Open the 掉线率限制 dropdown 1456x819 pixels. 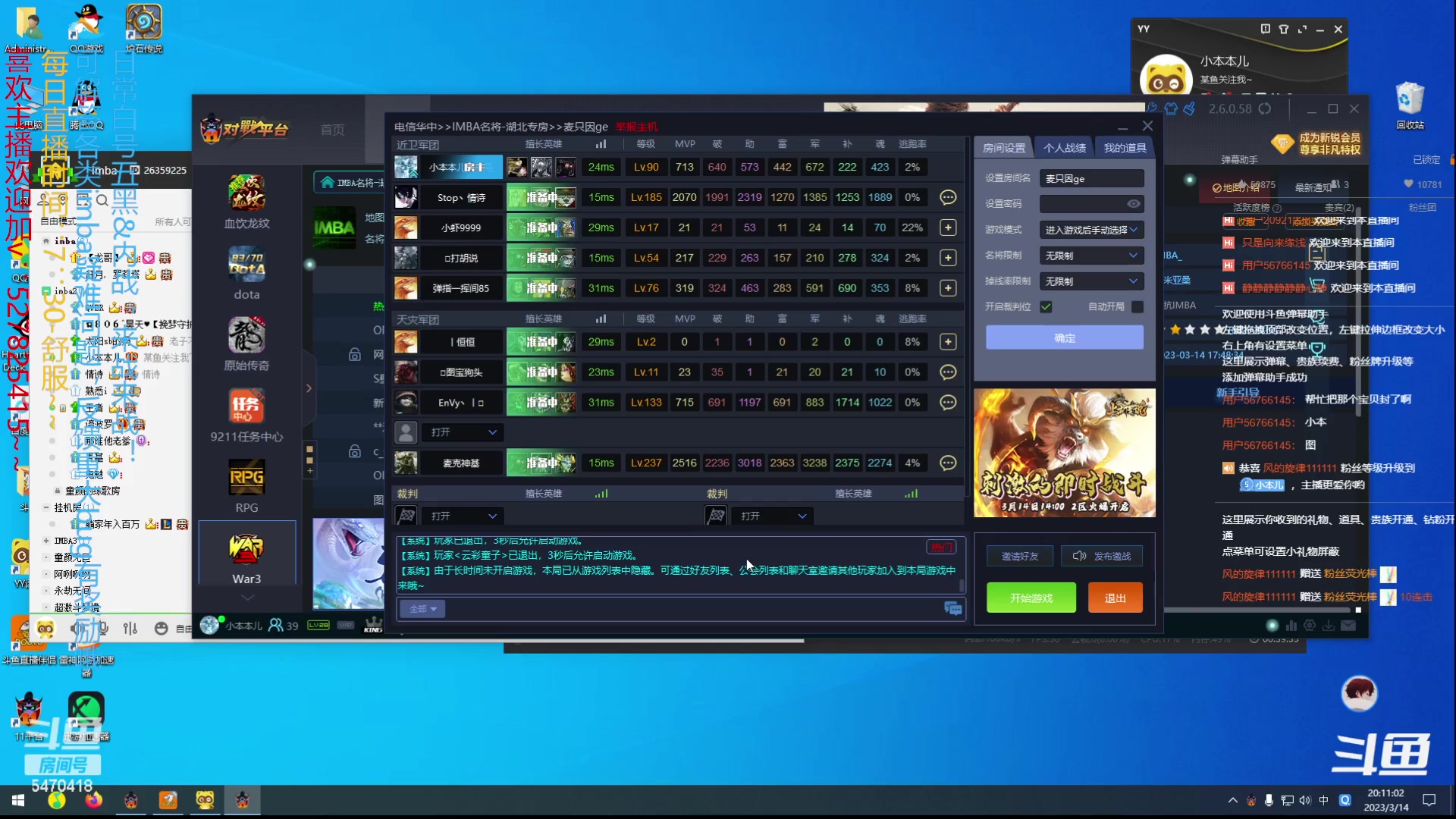pyautogui.click(x=1091, y=281)
